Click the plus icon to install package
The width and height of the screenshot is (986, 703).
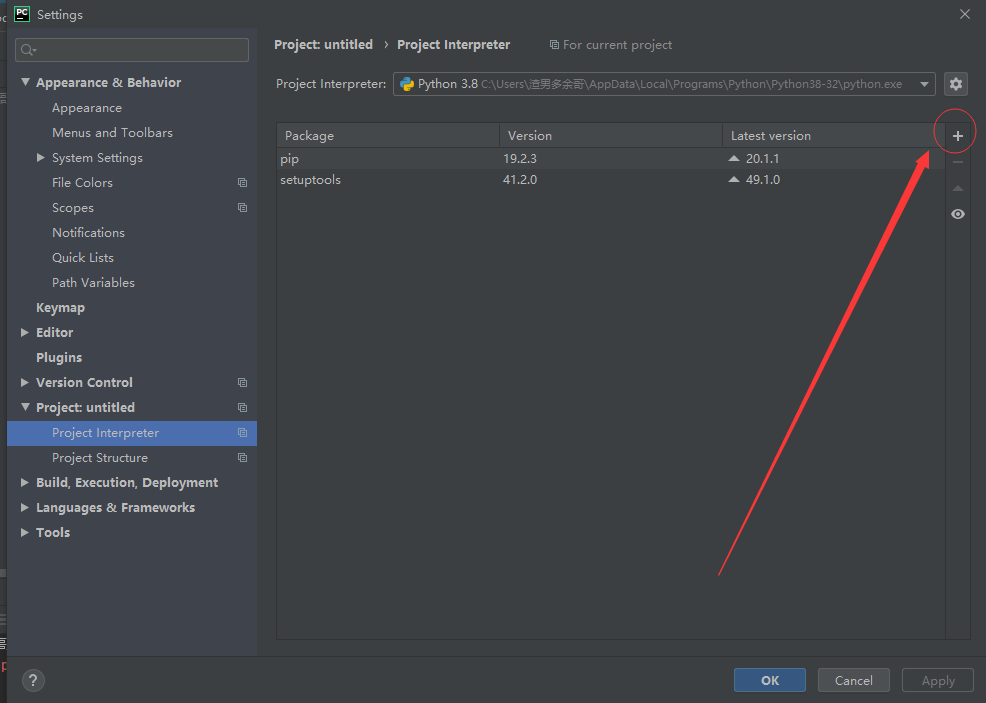tap(958, 136)
